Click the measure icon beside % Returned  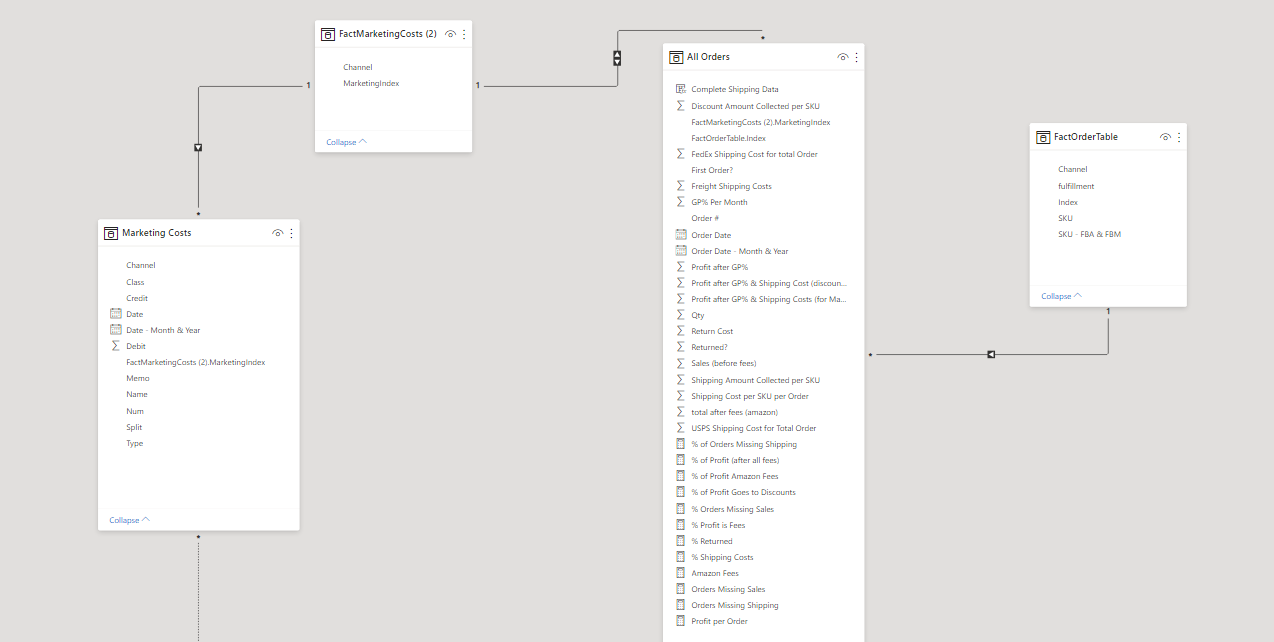[681, 541]
